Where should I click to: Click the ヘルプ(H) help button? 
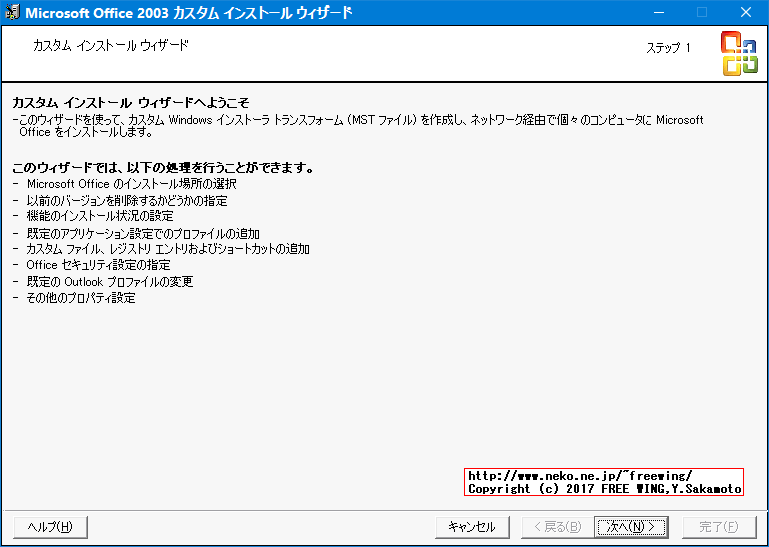pyautogui.click(x=51, y=527)
